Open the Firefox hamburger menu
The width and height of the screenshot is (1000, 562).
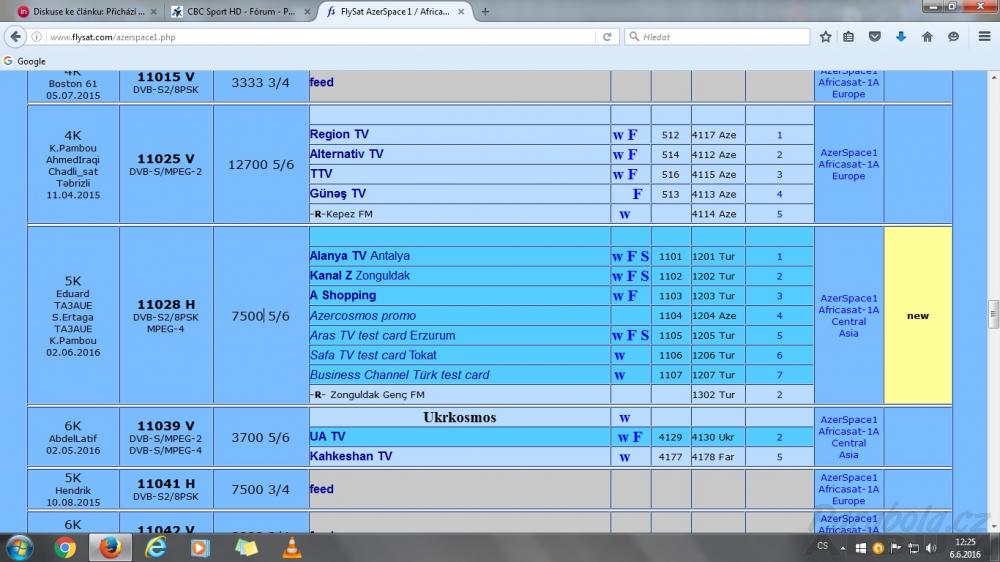click(x=984, y=37)
